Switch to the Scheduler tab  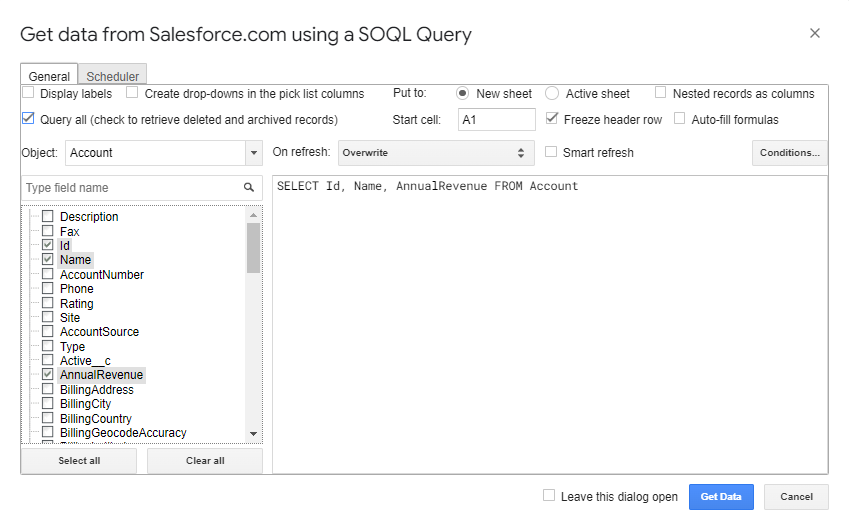(x=112, y=76)
